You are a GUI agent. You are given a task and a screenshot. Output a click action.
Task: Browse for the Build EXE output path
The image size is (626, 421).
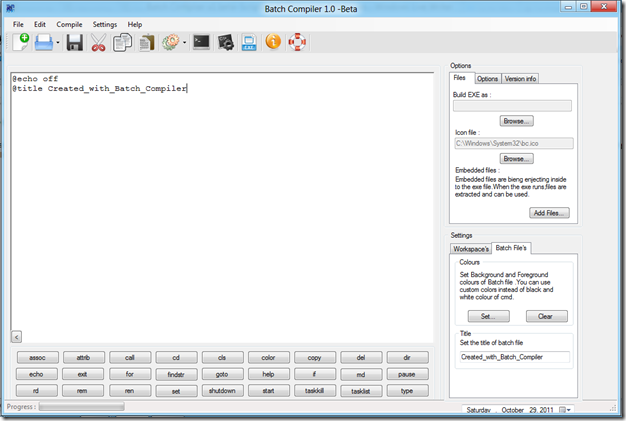click(517, 121)
